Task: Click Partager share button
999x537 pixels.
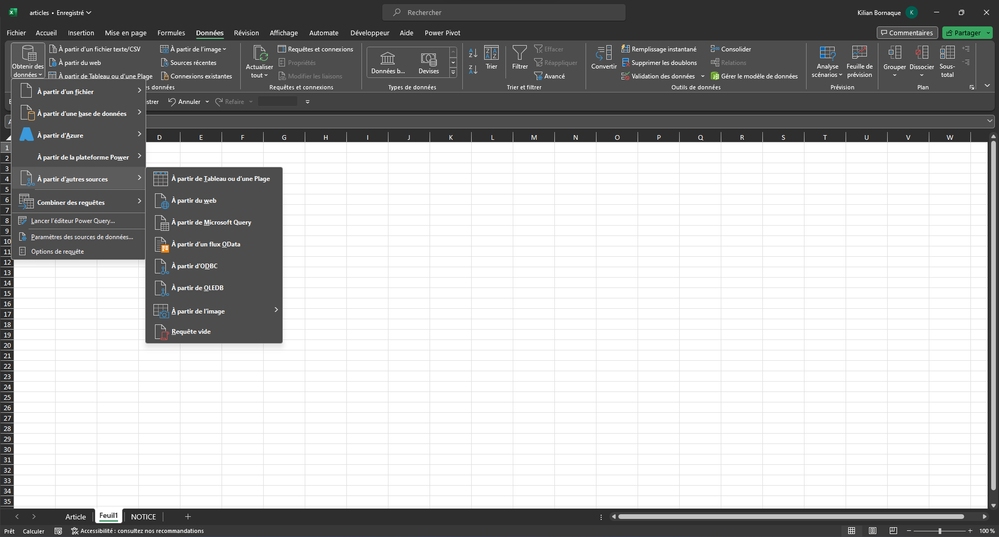Action: 967,32
